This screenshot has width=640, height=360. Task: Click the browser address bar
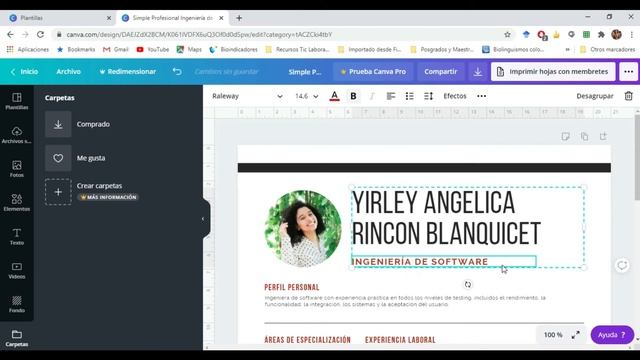coord(282,35)
